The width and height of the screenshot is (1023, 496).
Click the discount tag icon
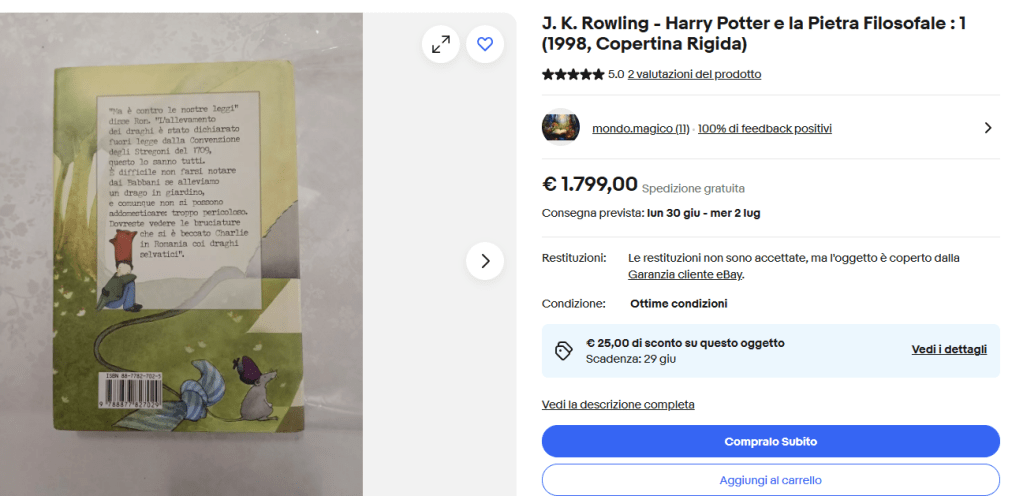[563, 350]
